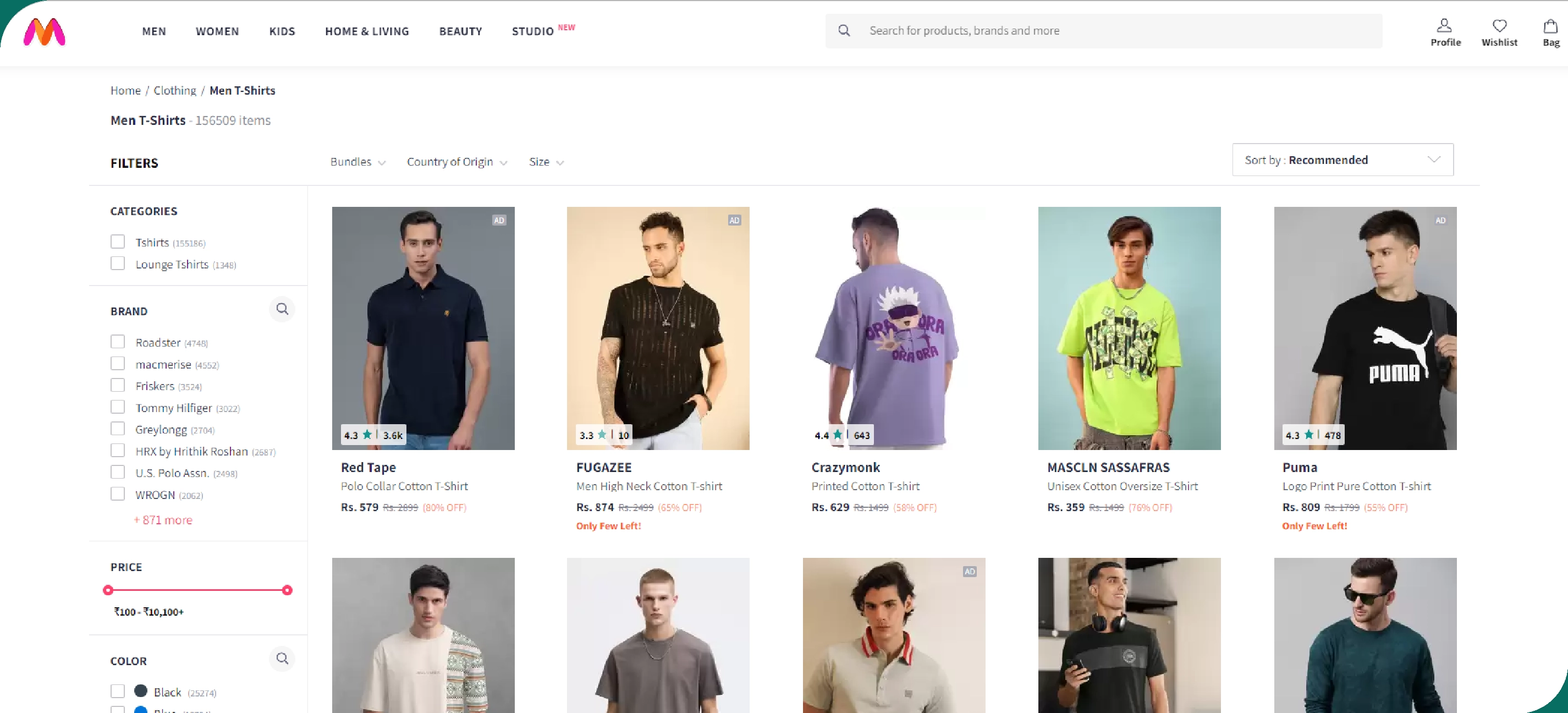Click the search magnifier icon in the search bar
The height and width of the screenshot is (713, 1568).
[x=844, y=30]
